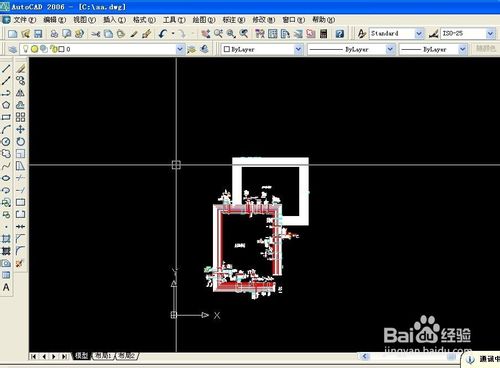Select the Rectangle draw tool

pos(6,117)
